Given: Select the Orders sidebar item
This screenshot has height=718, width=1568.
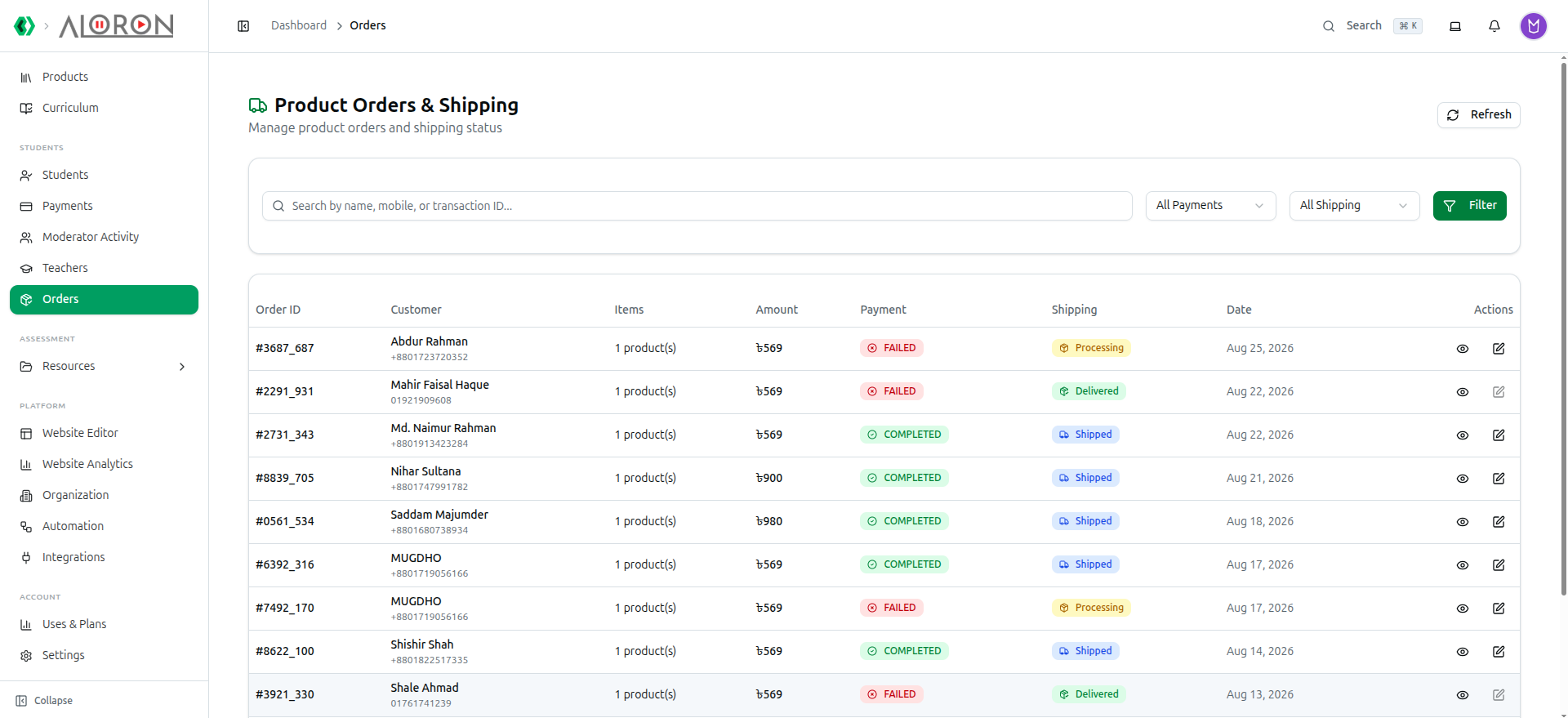Looking at the screenshot, I should click(x=104, y=300).
